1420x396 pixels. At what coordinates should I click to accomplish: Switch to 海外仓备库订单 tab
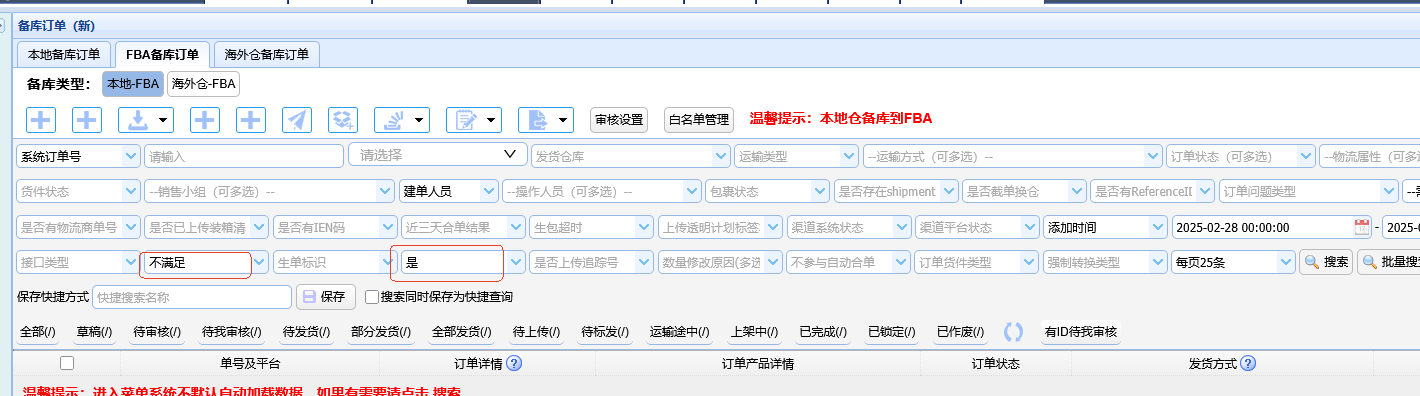[x=267, y=54]
